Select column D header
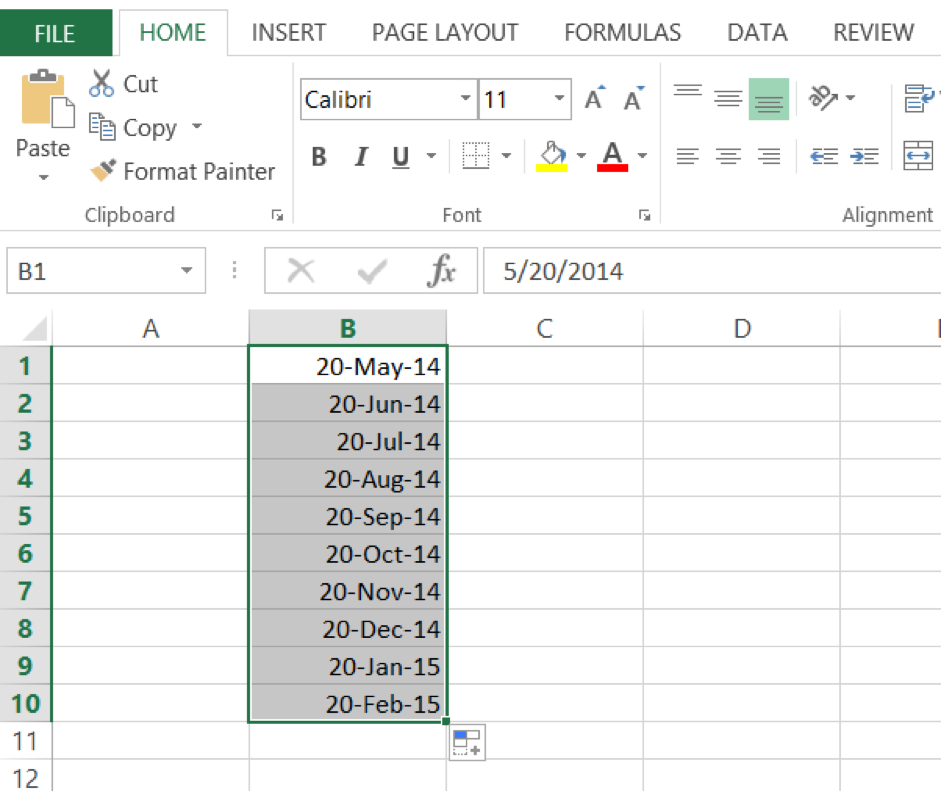 742,328
